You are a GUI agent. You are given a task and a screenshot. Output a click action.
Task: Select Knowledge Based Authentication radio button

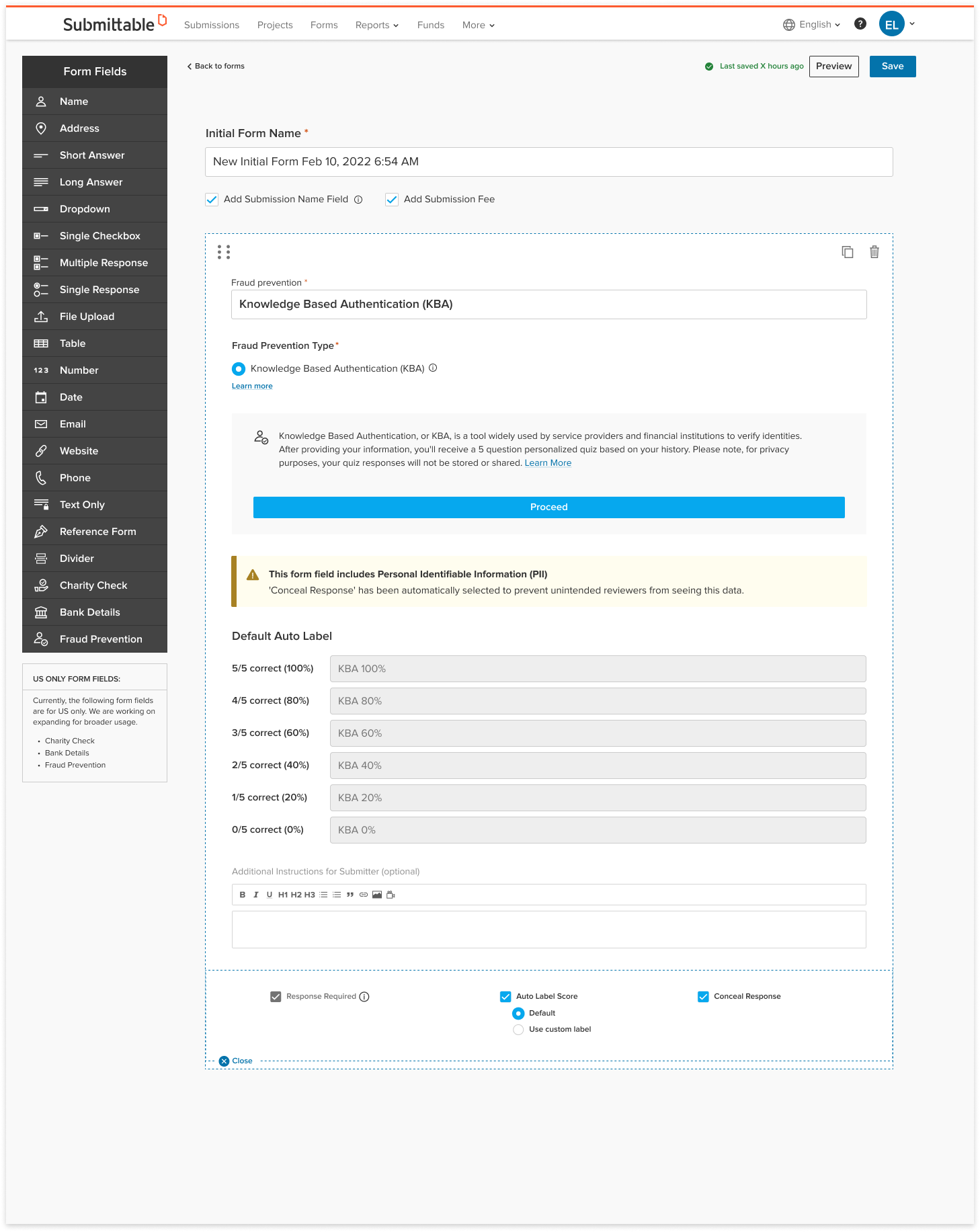tap(239, 369)
